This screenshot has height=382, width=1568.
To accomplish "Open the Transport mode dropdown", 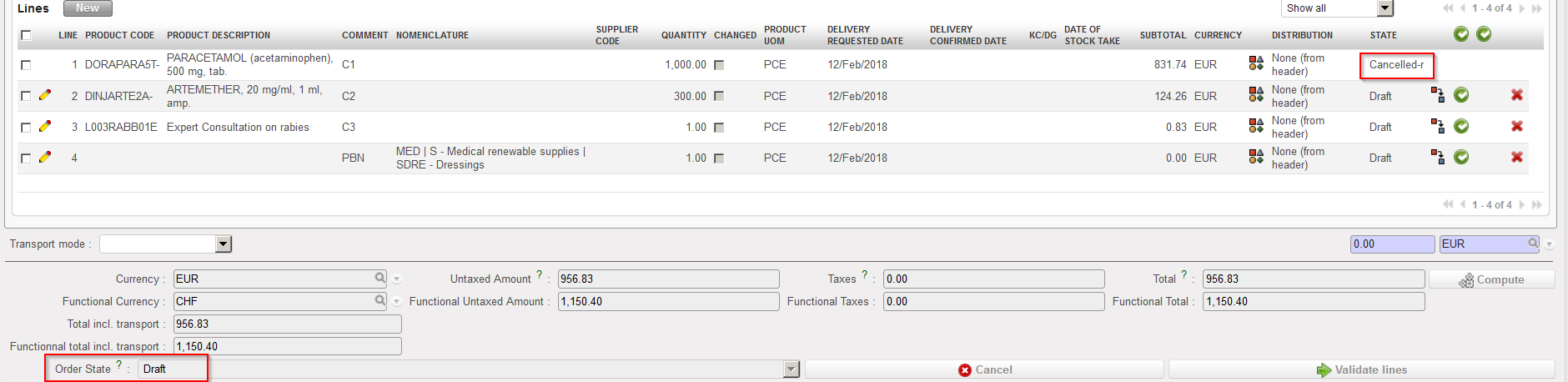I will pos(223,244).
